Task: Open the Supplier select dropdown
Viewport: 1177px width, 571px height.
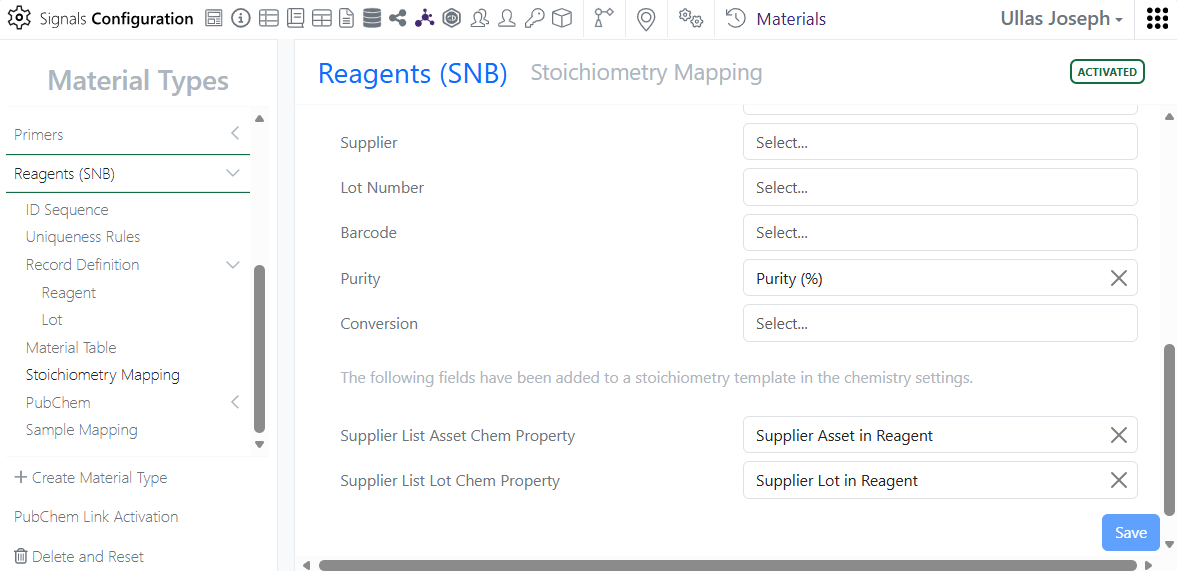Action: pyautogui.click(x=939, y=142)
